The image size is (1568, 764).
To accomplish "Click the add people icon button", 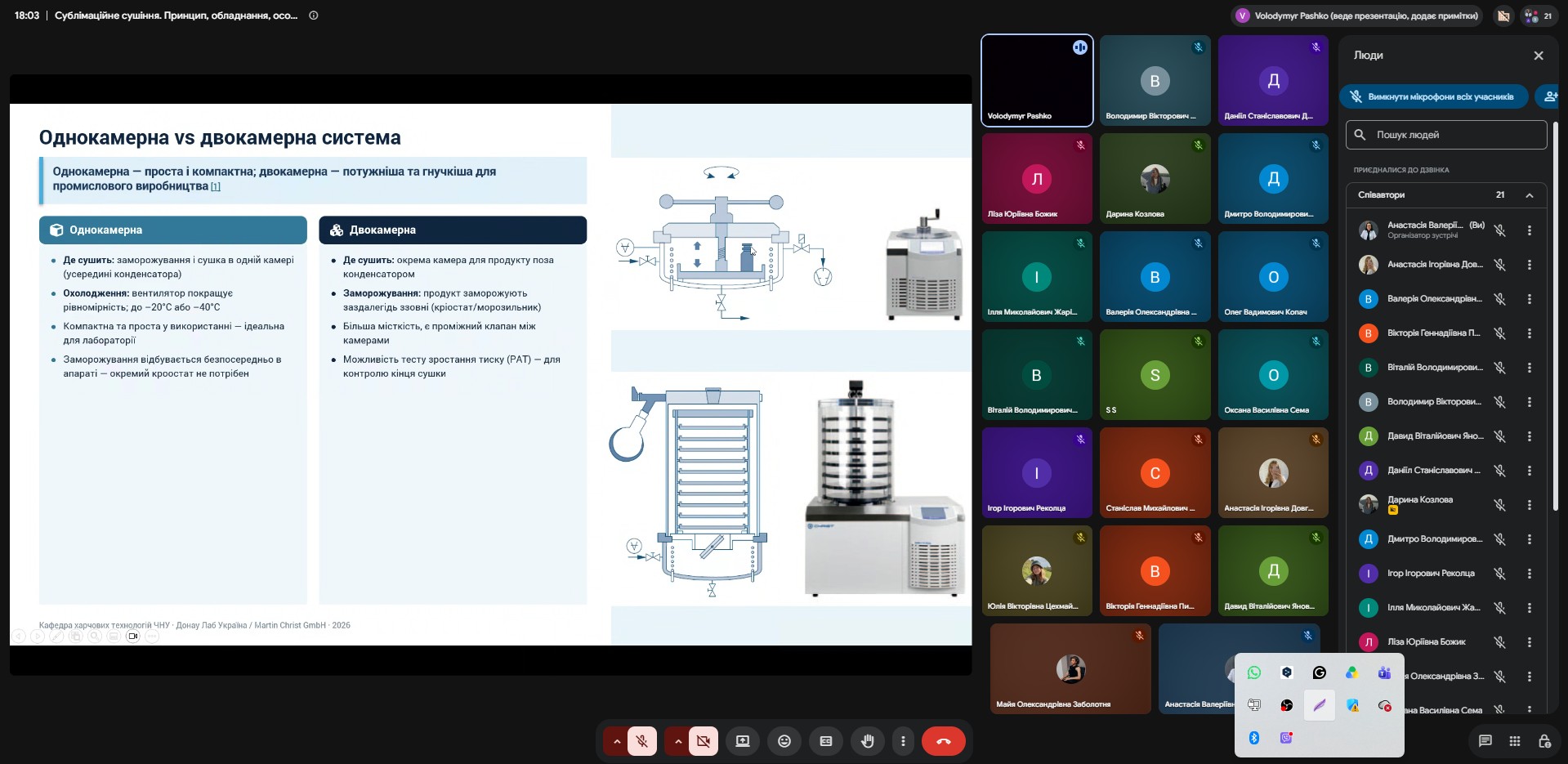I will pyautogui.click(x=1549, y=96).
